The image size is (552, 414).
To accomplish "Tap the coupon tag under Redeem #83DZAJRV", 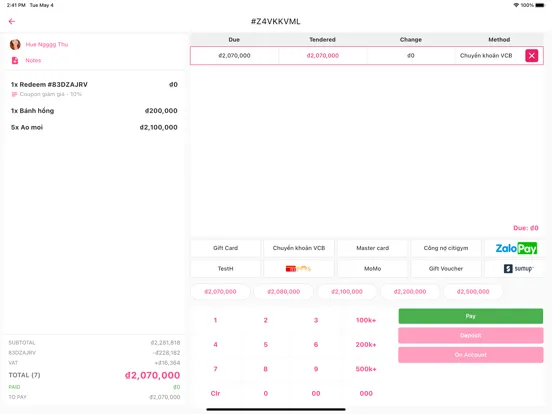I will tap(14, 94).
